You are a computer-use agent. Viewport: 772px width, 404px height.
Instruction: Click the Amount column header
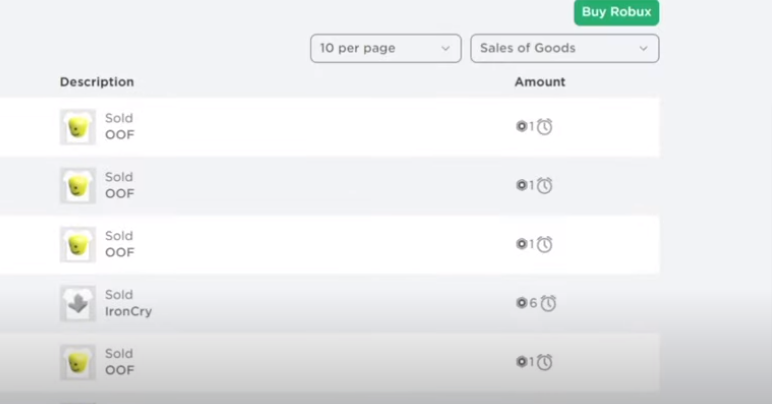pyautogui.click(x=539, y=82)
